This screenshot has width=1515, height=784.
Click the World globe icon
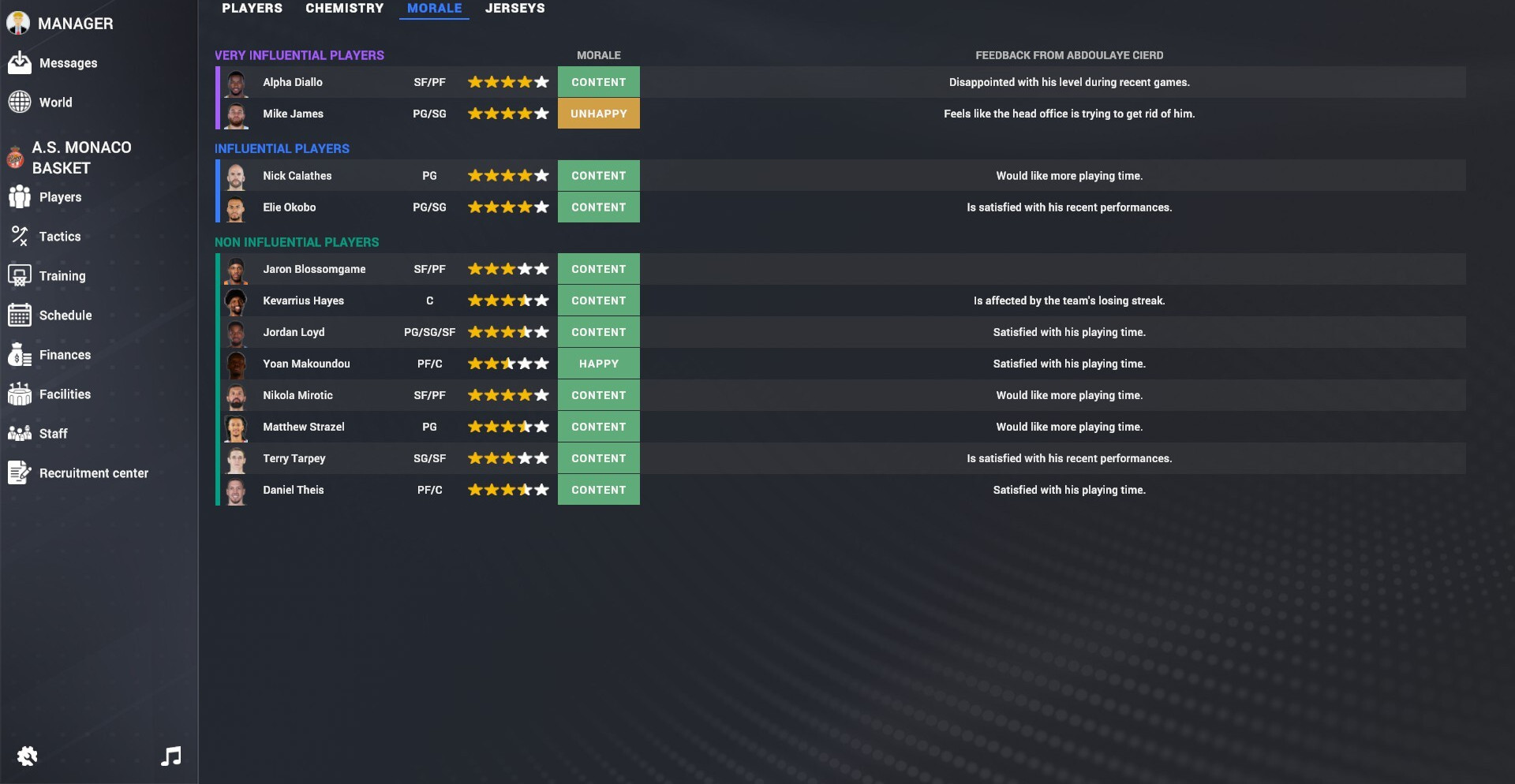20,103
